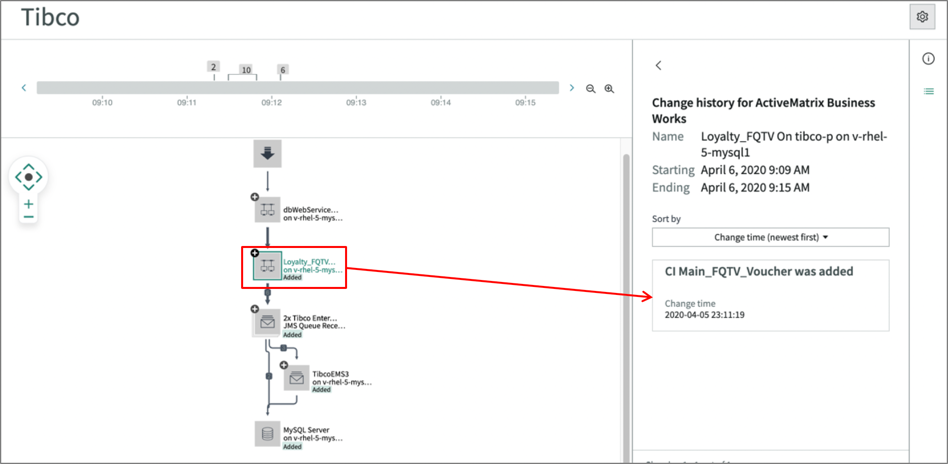Click the Ending date April 6, 2020 9:15 AM
Viewport: 948px width, 464px height.
(755, 188)
